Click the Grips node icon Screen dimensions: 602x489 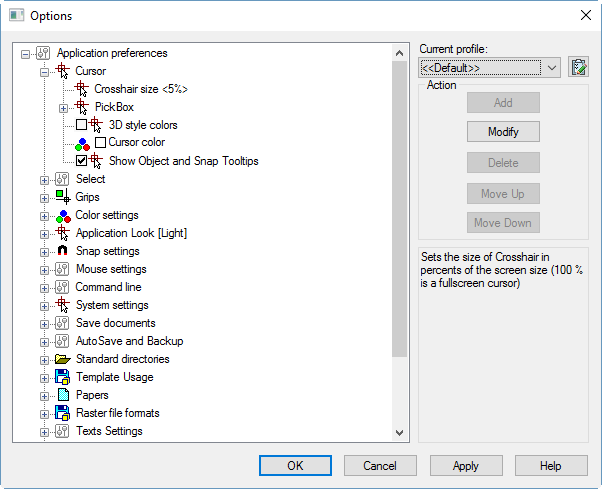63,197
